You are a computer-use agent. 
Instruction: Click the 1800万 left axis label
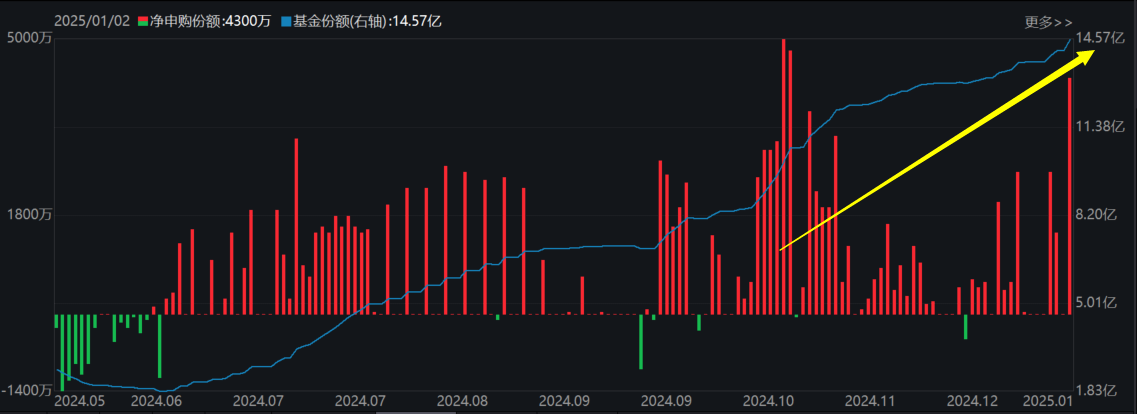[27, 214]
